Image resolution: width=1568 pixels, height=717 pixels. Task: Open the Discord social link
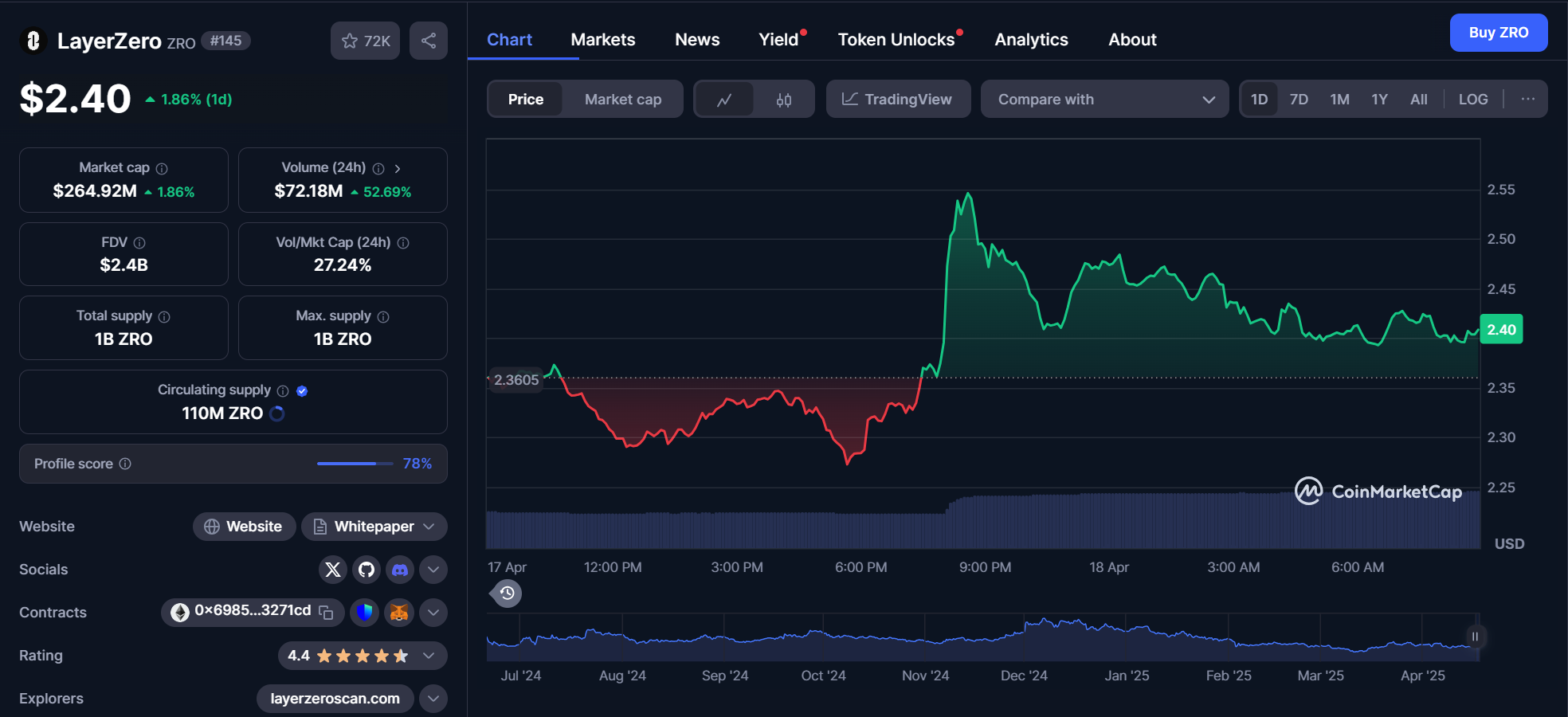coord(400,570)
